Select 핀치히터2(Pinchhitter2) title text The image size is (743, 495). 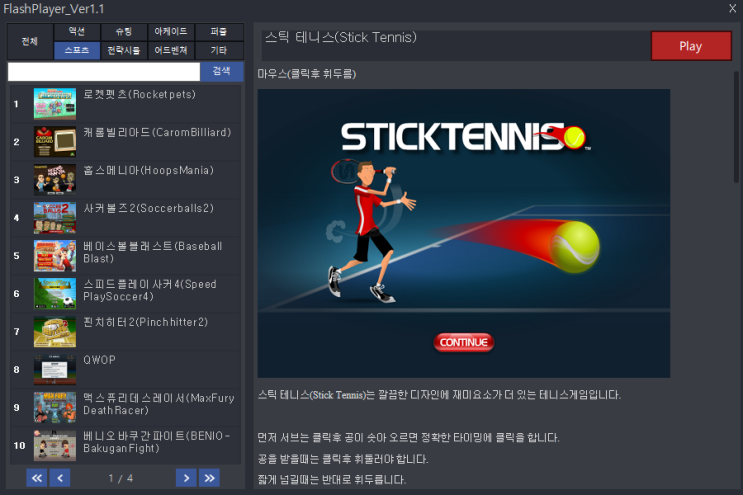145,322
